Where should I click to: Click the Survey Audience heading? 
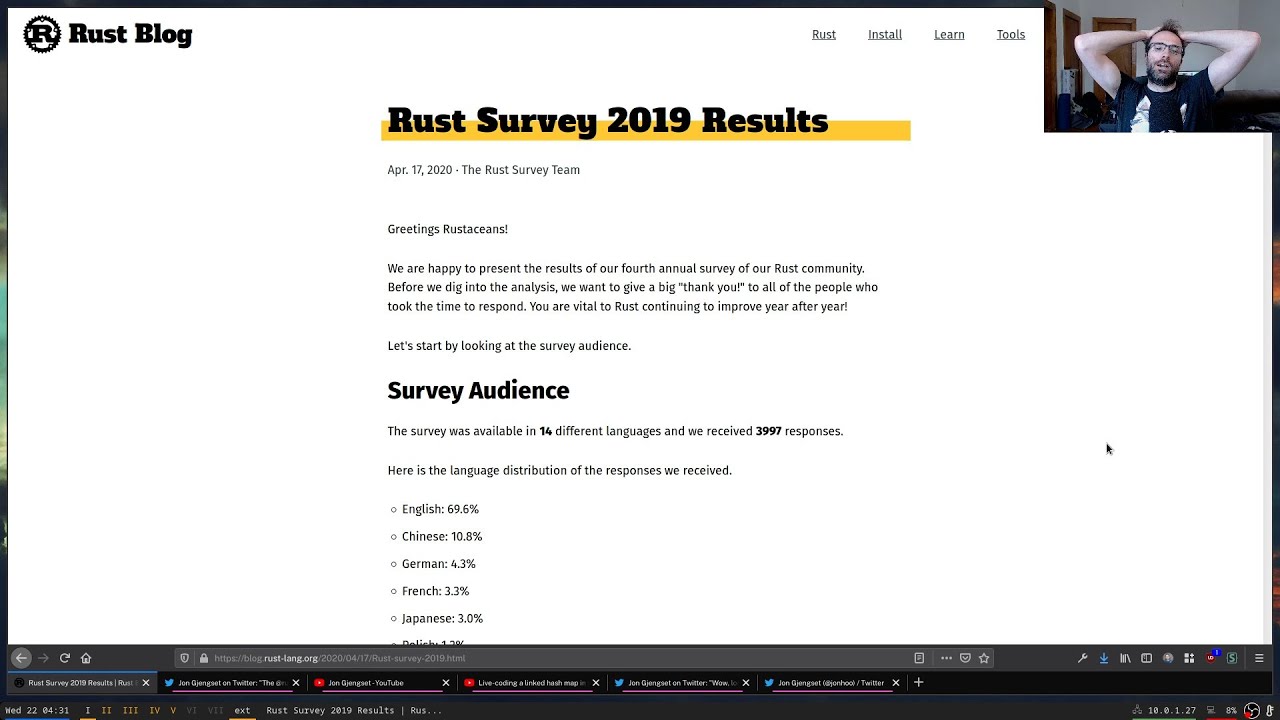point(478,391)
